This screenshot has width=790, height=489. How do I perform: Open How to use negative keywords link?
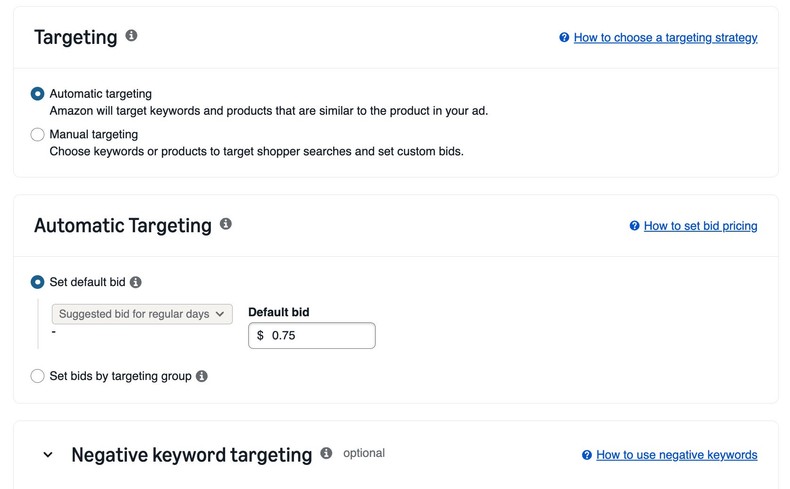tap(676, 455)
